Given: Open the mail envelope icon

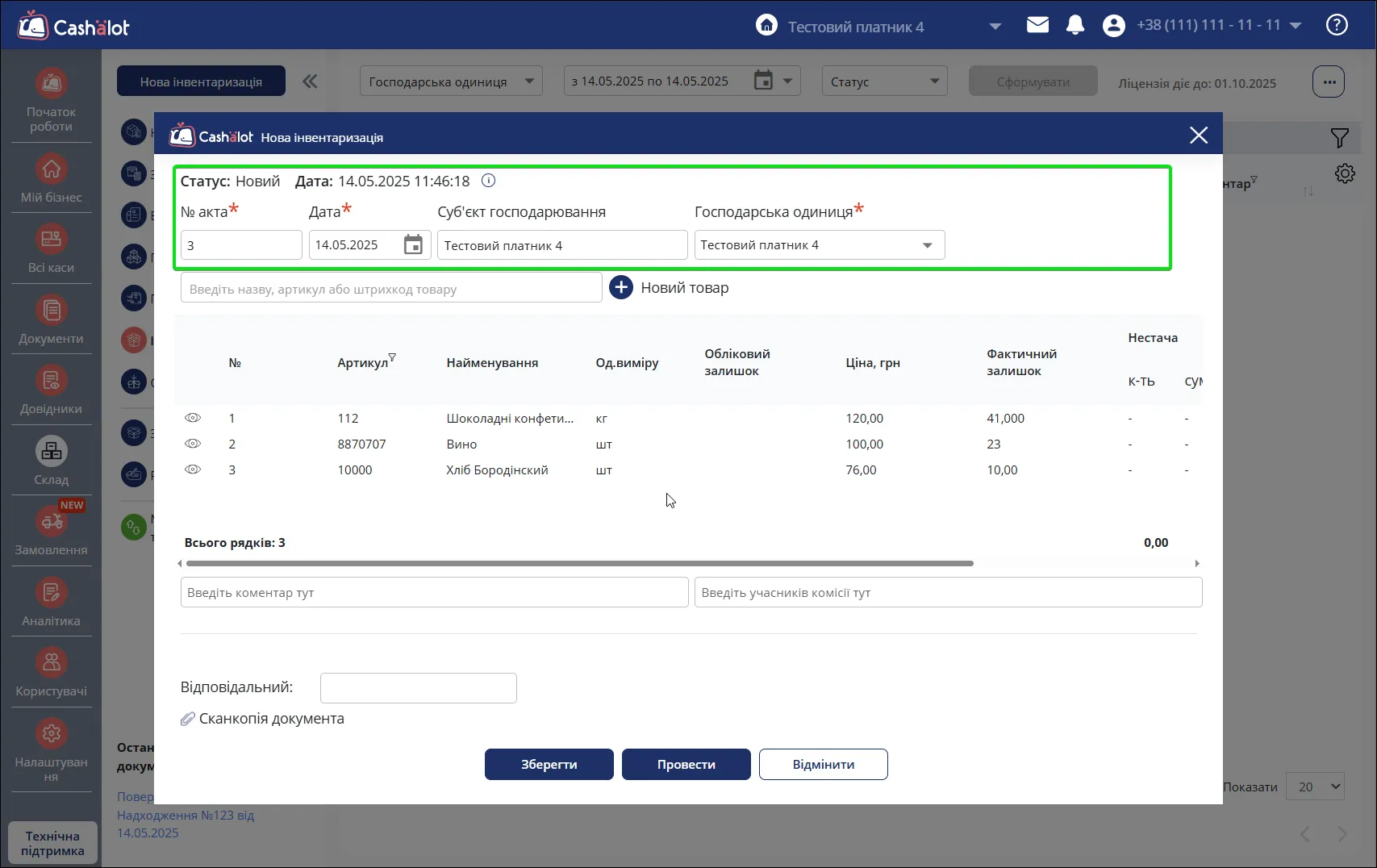Looking at the screenshot, I should coord(1038,26).
